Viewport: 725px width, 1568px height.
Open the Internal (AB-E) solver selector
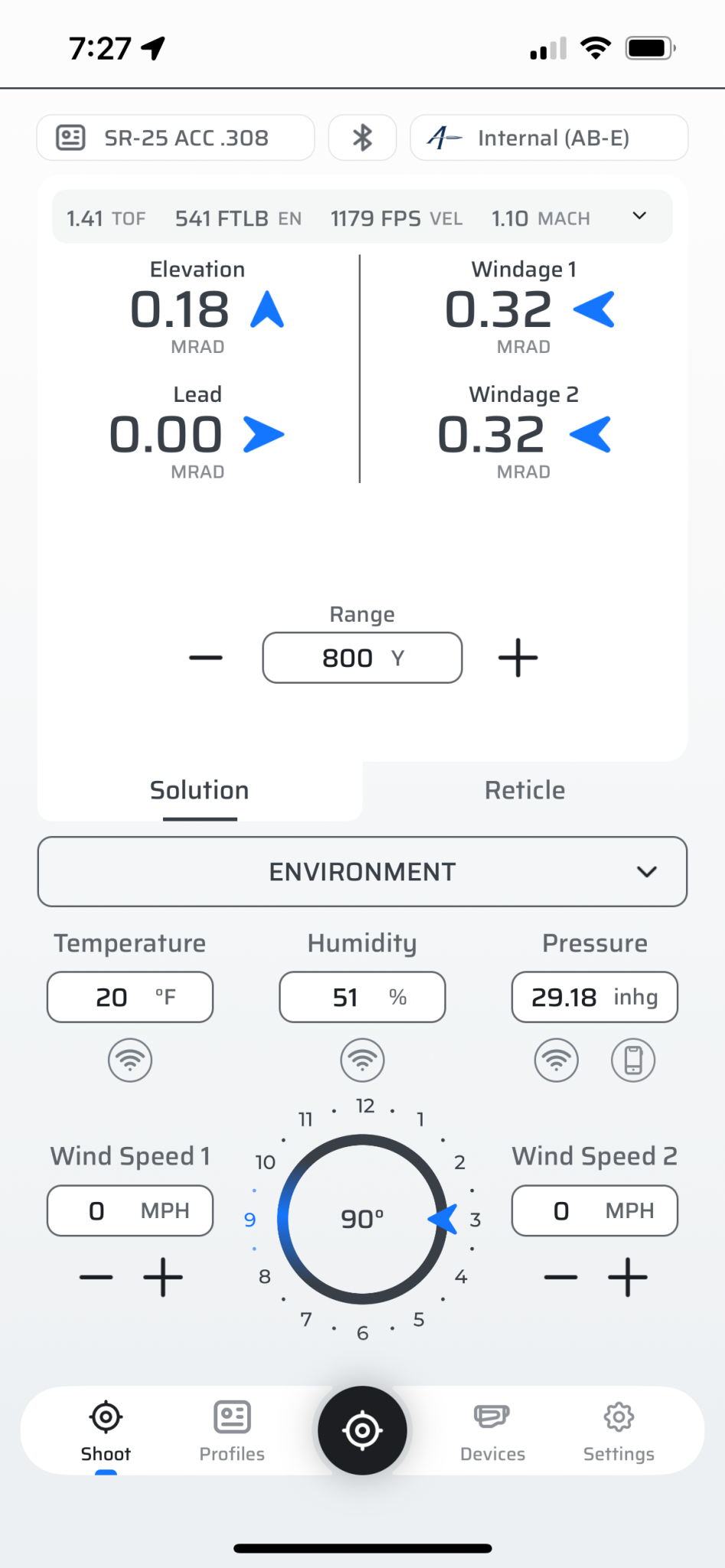549,138
